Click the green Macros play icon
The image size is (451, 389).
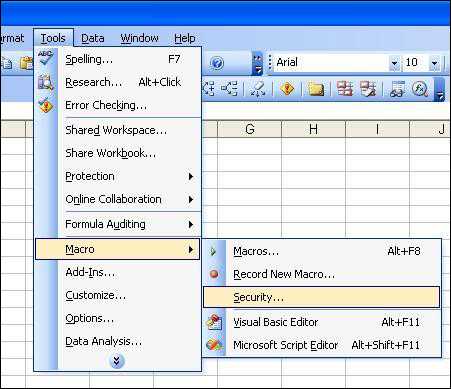pos(213,251)
